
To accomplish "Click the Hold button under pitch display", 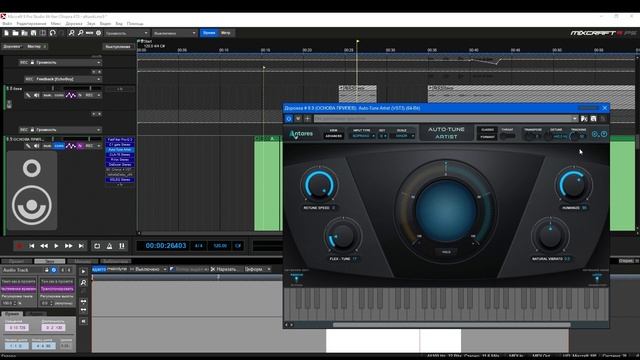I will point(446,252).
